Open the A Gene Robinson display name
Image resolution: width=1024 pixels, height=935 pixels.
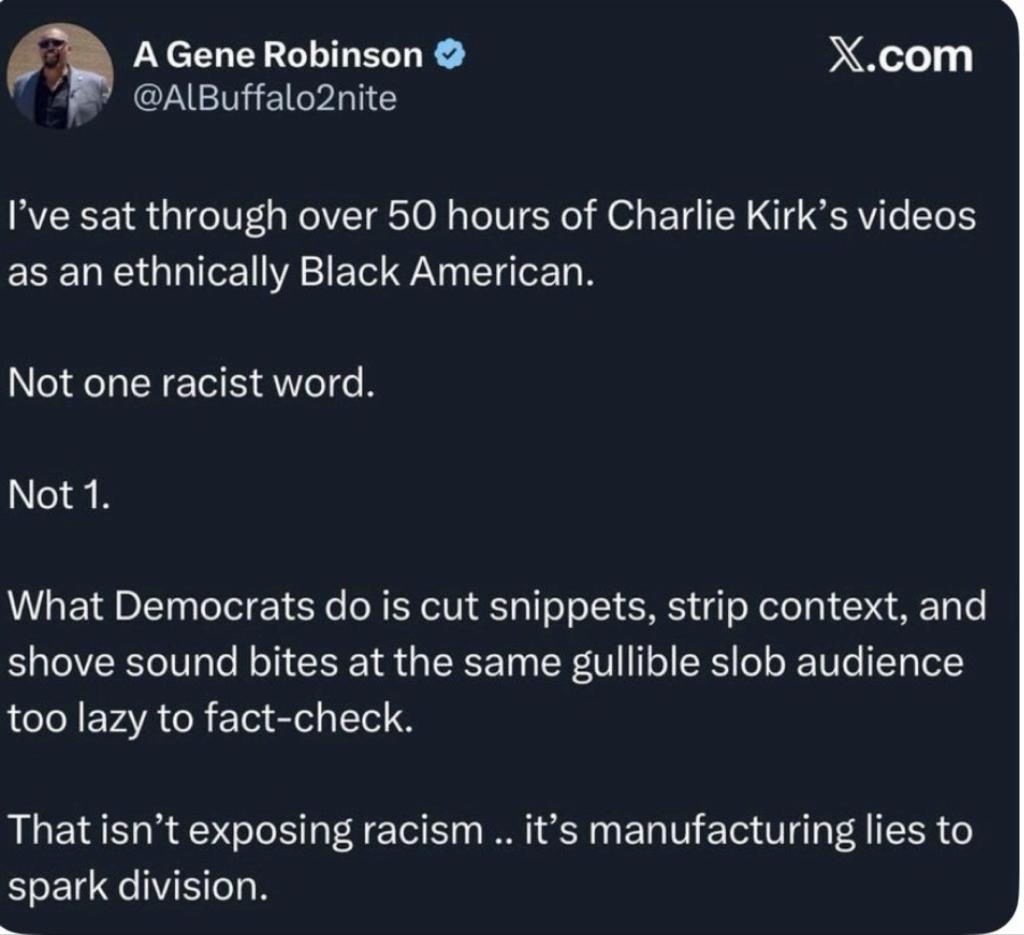click(x=278, y=57)
